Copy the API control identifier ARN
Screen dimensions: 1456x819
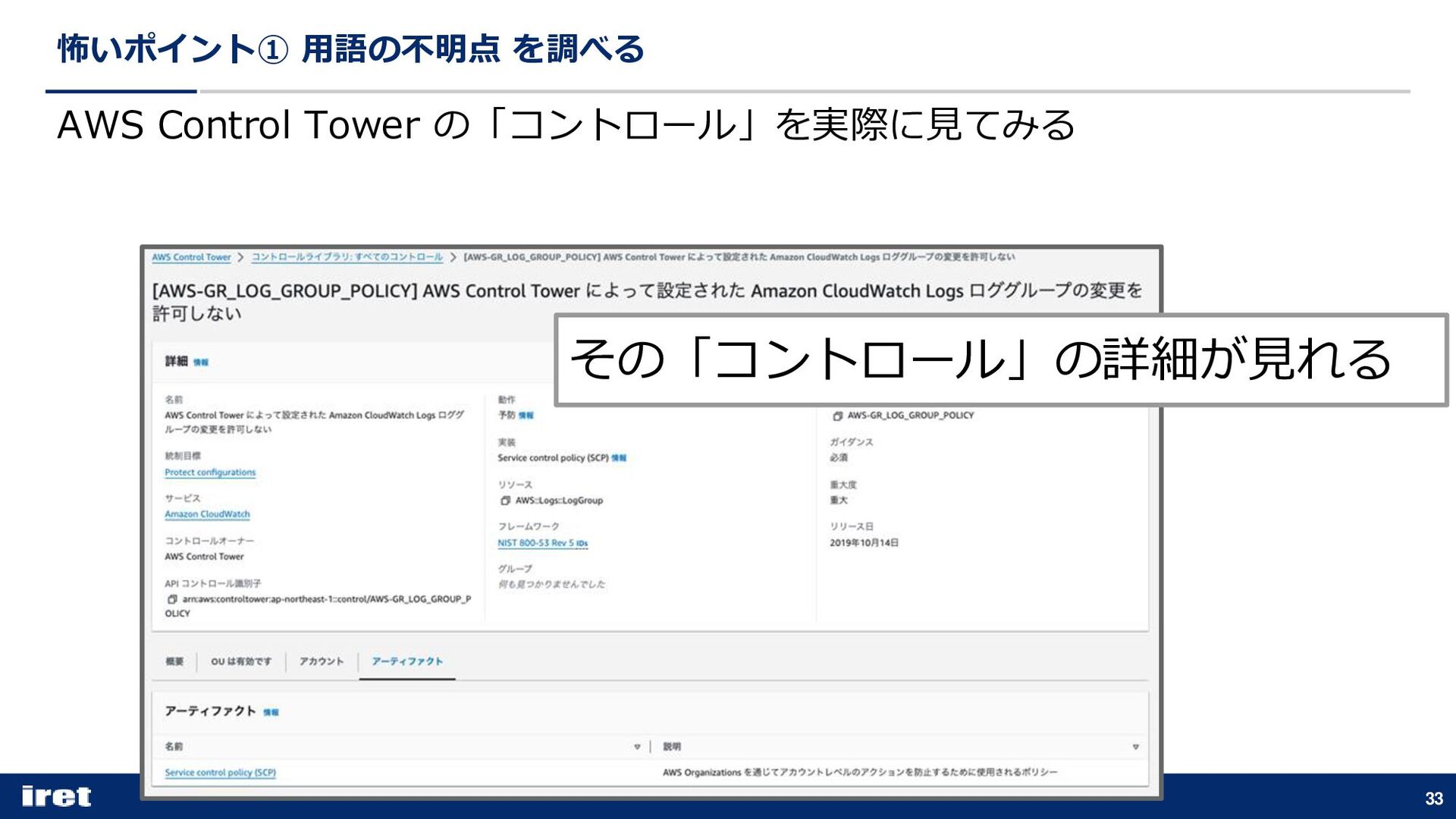[172, 599]
